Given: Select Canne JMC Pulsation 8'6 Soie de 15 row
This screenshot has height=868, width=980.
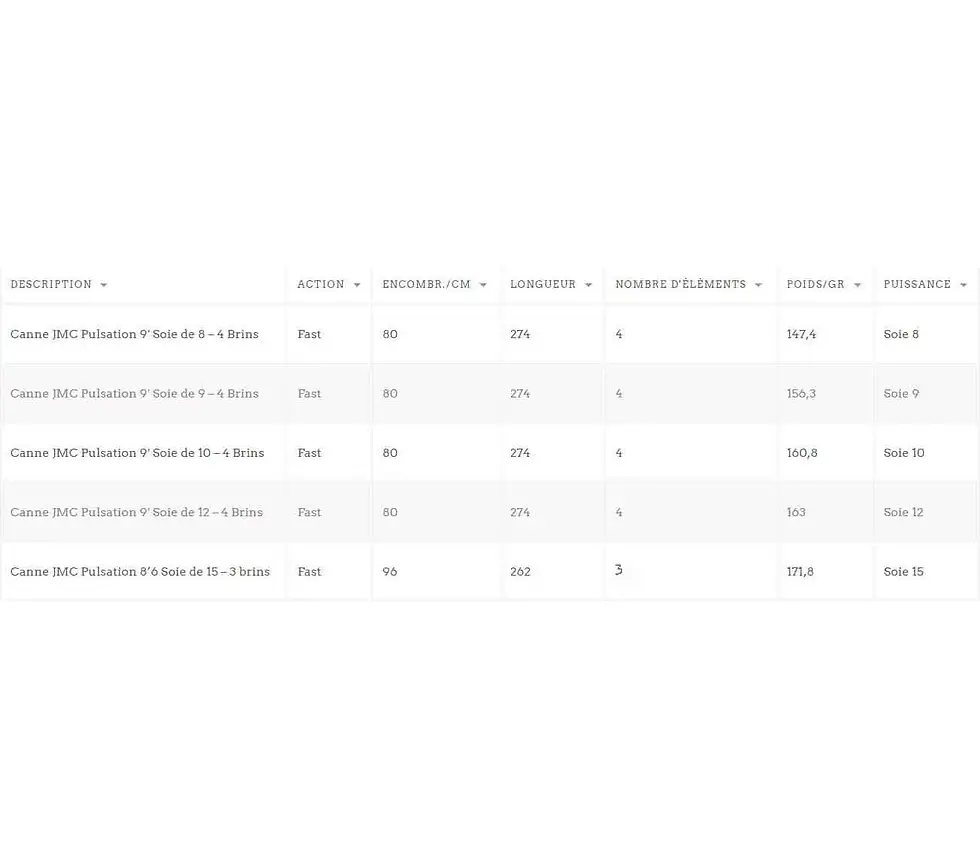Looking at the screenshot, I should 490,571.
